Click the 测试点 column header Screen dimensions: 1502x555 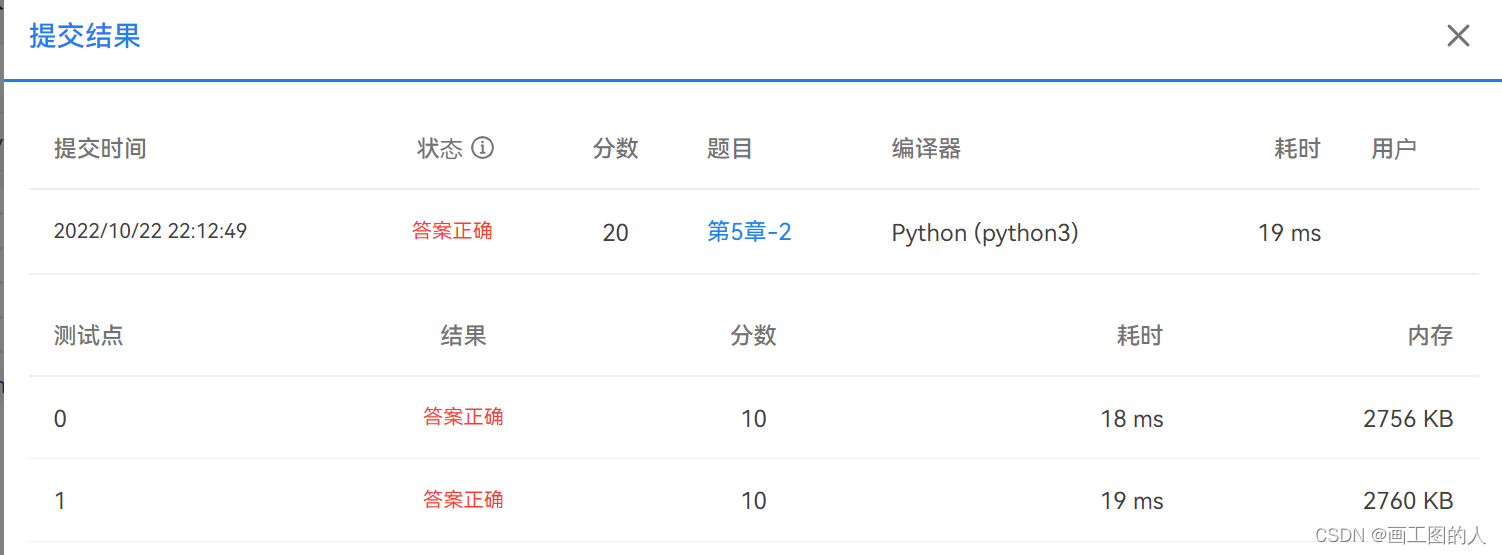(x=89, y=336)
